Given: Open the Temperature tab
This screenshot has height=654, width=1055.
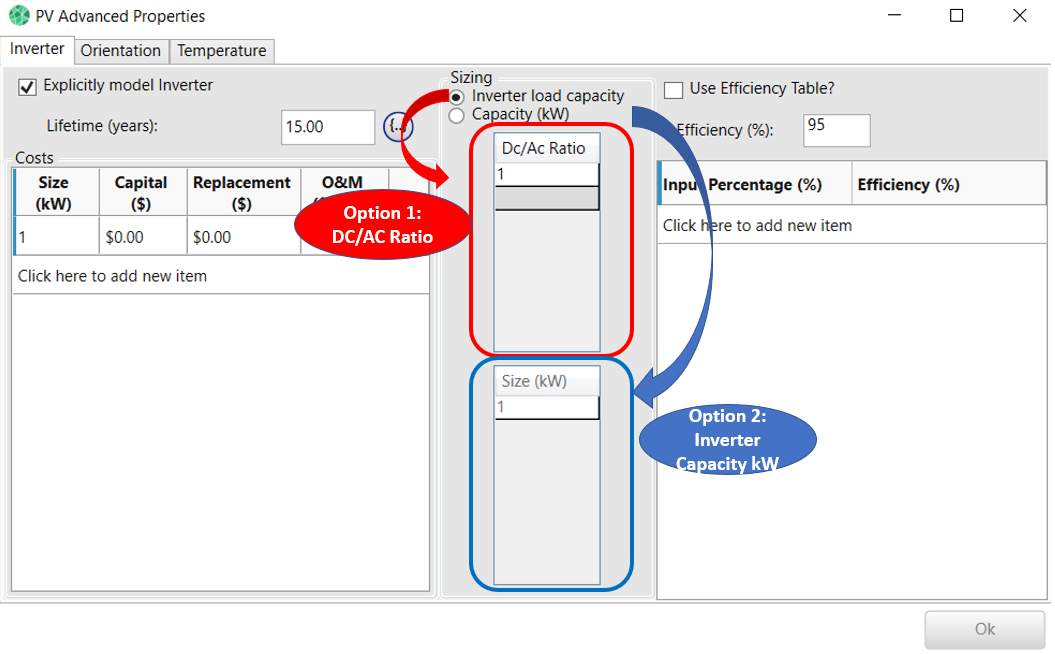Looking at the screenshot, I should 221,51.
